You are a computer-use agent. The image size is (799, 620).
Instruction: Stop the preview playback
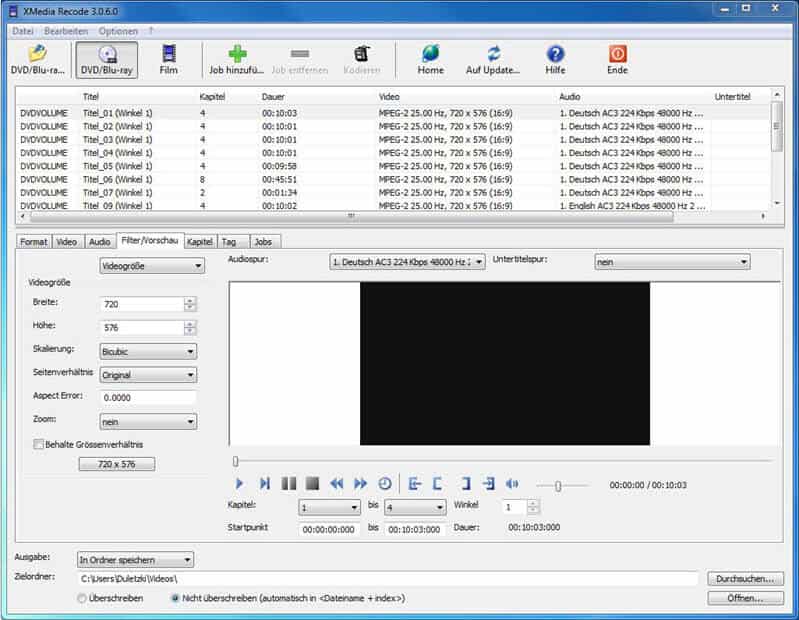312,483
